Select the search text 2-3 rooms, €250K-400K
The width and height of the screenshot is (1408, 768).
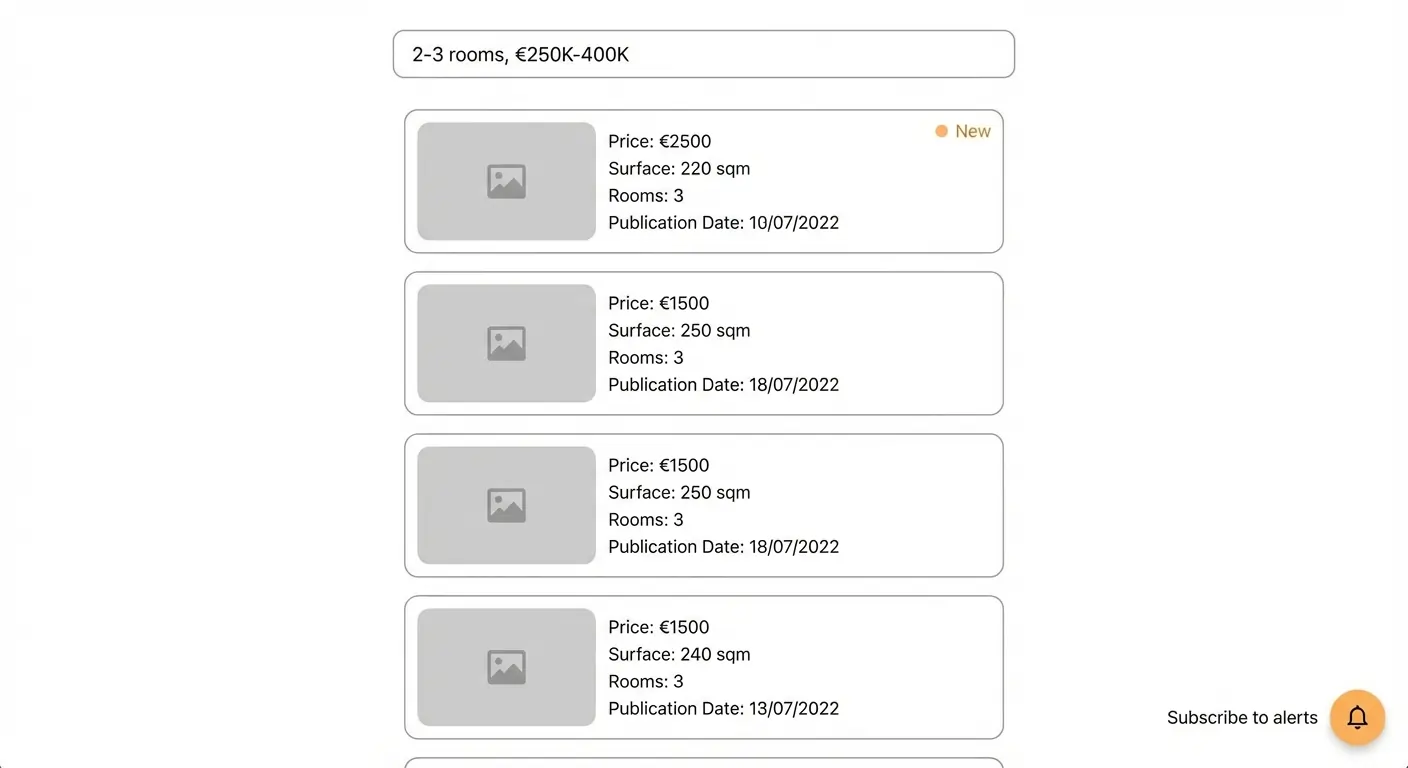coord(520,54)
